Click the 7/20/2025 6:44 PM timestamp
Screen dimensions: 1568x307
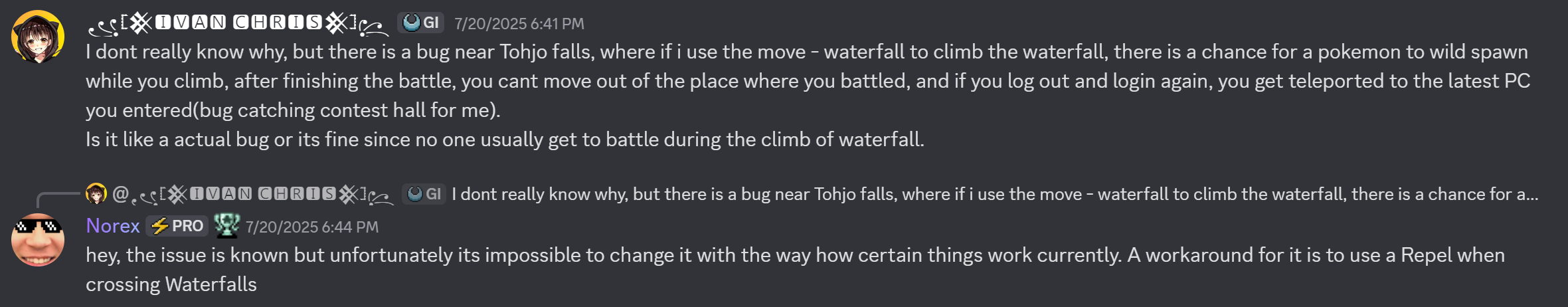pos(311,227)
